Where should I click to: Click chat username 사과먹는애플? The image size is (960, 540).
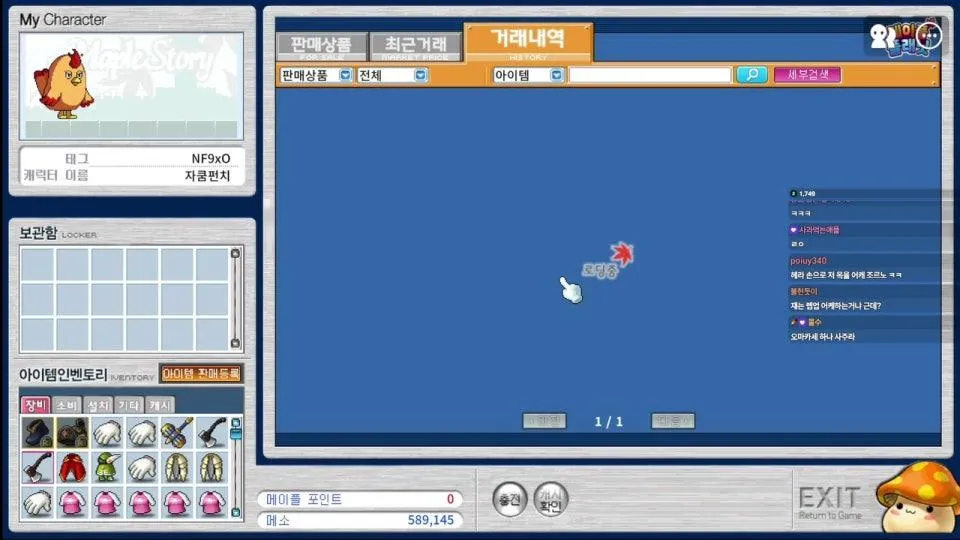point(819,230)
